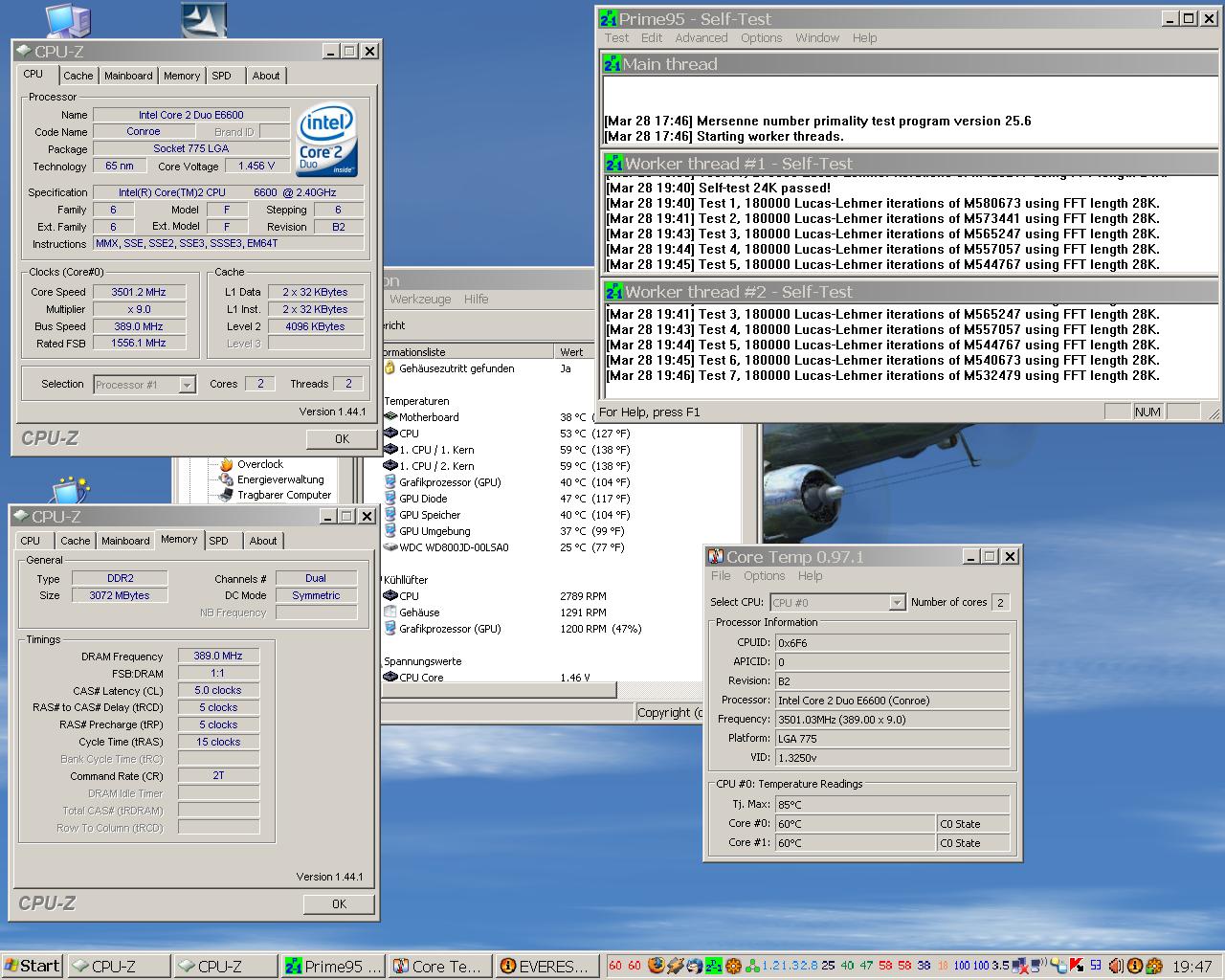Image resolution: width=1225 pixels, height=980 pixels.
Task: Open the Select CPU dropdown in Core Temp
Action: pos(897,603)
